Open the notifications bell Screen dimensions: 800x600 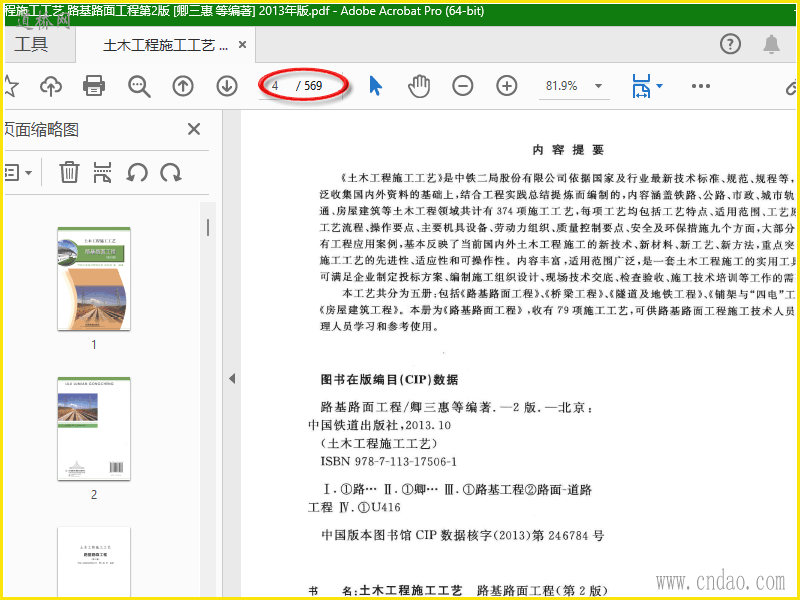771,44
